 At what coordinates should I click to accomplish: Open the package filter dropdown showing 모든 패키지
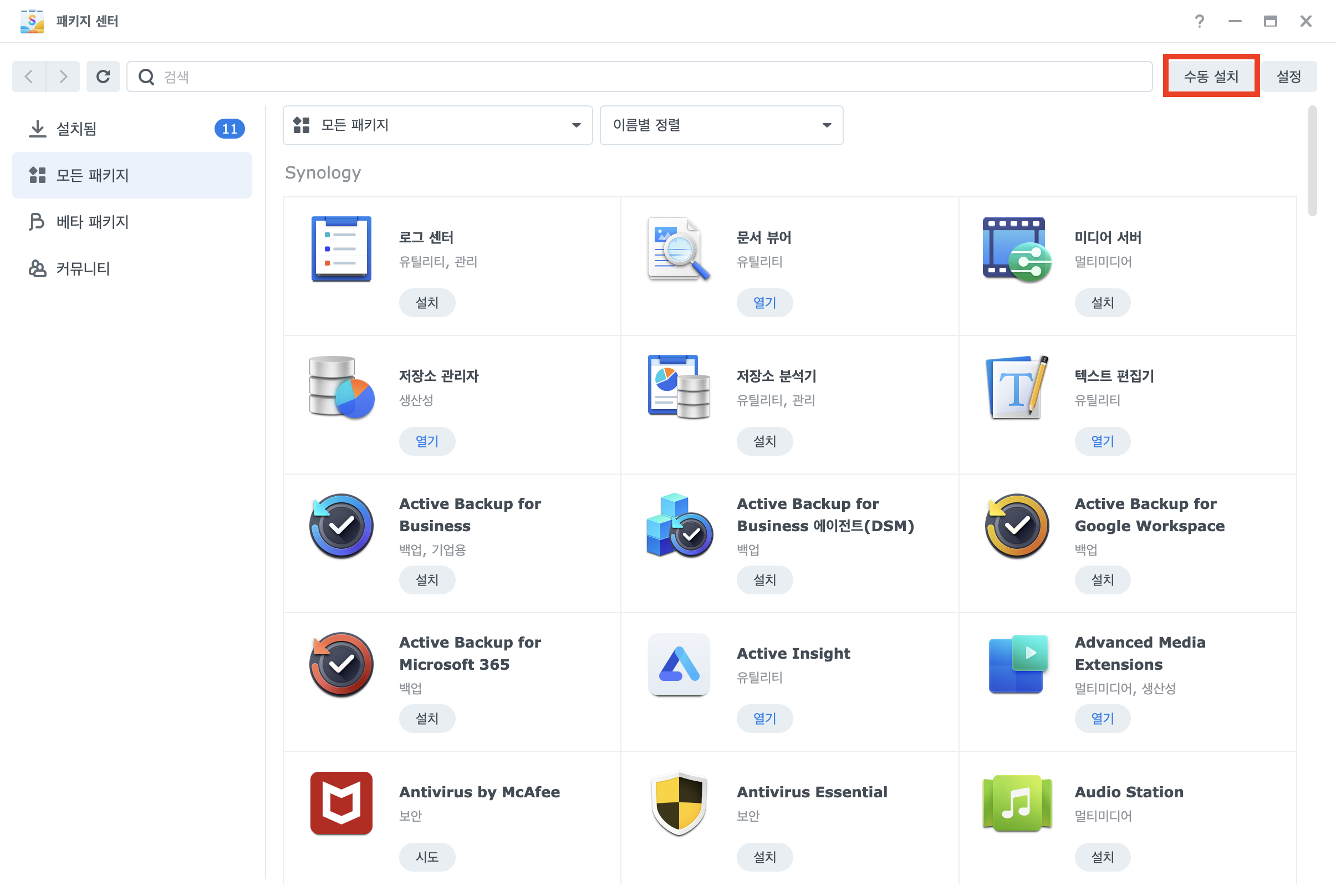point(437,125)
